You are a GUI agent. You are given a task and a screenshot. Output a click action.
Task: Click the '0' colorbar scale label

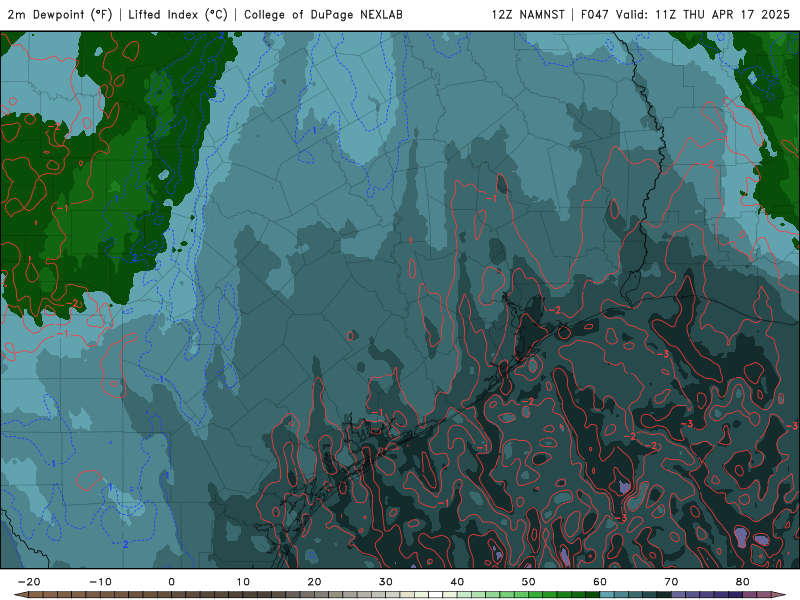tap(171, 582)
